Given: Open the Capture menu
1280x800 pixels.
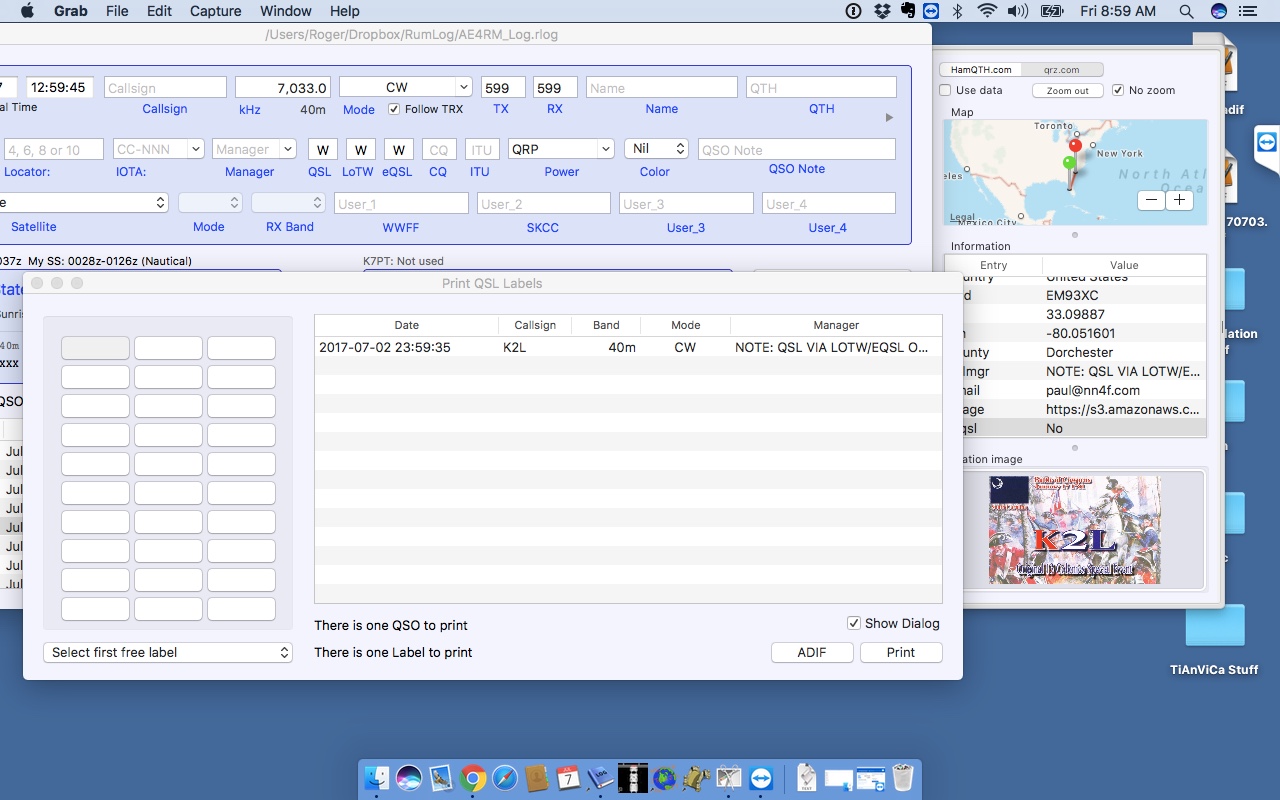Looking at the screenshot, I should point(215,11).
